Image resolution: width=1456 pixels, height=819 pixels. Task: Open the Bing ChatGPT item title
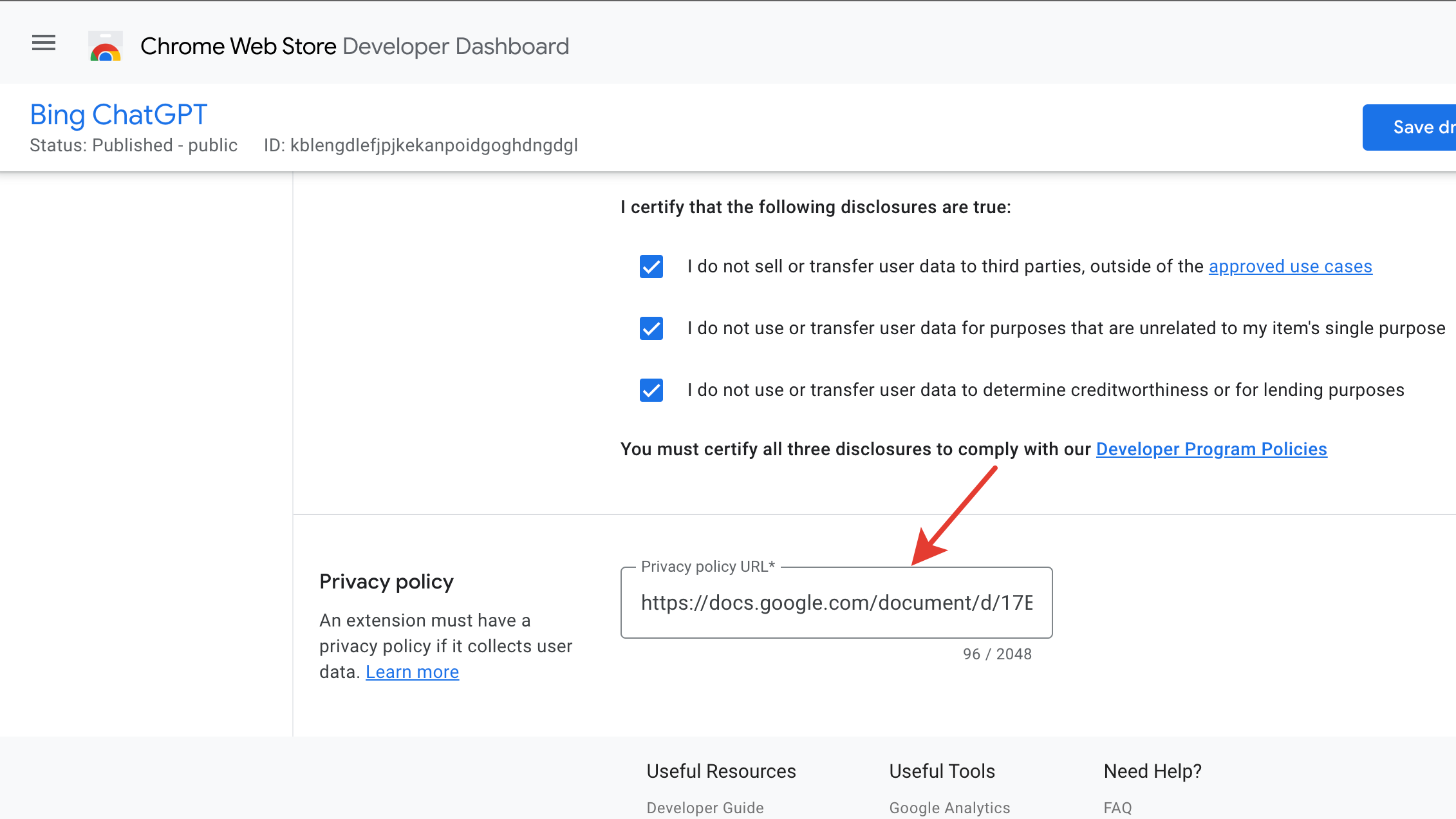click(x=118, y=115)
